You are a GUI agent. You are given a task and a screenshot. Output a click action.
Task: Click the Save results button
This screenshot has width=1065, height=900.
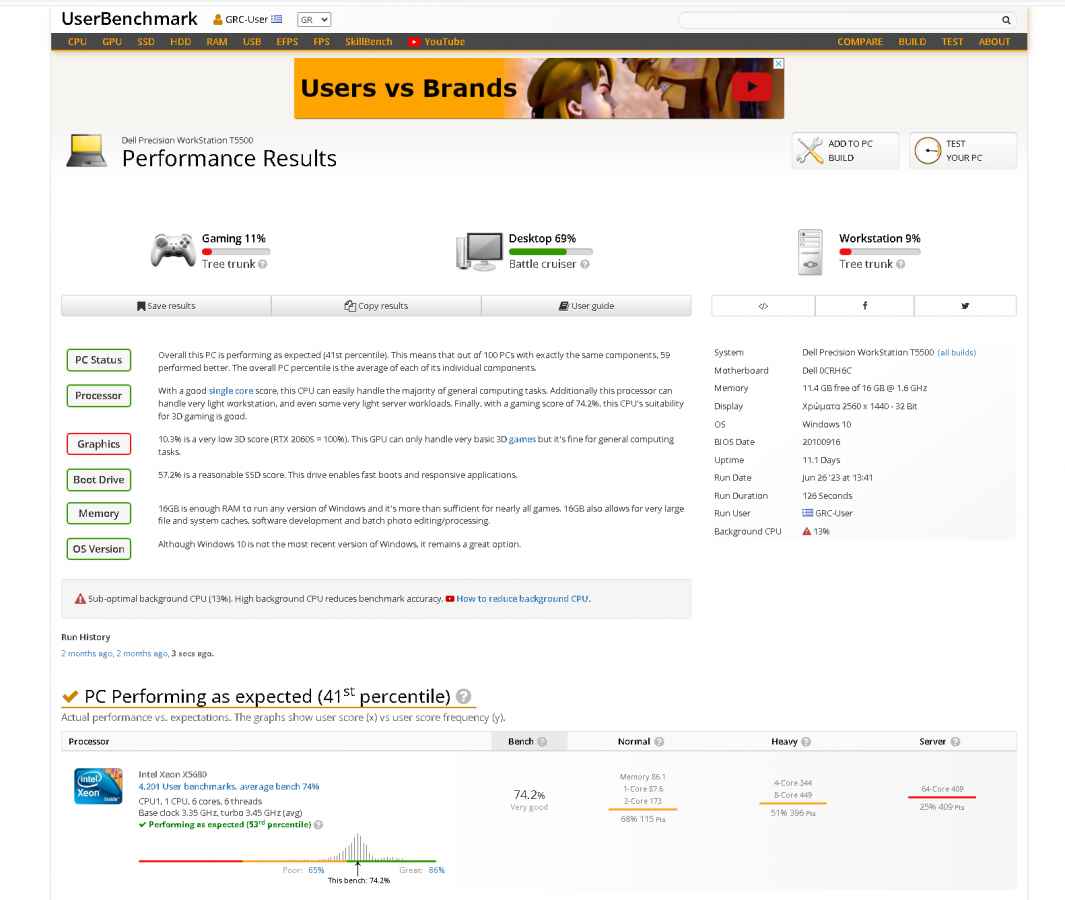pyautogui.click(x=166, y=306)
